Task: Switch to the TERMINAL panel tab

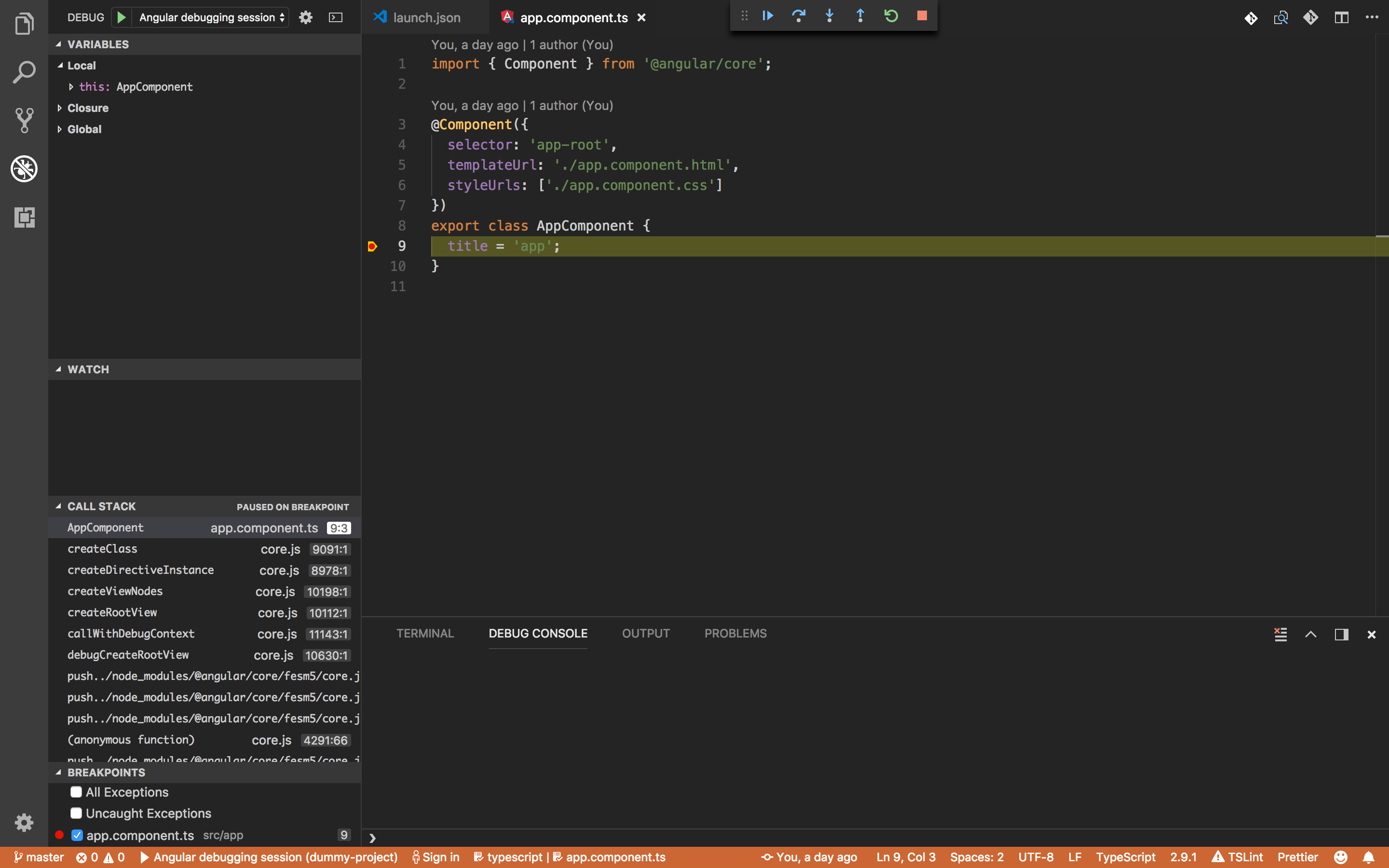Action: 425,634
